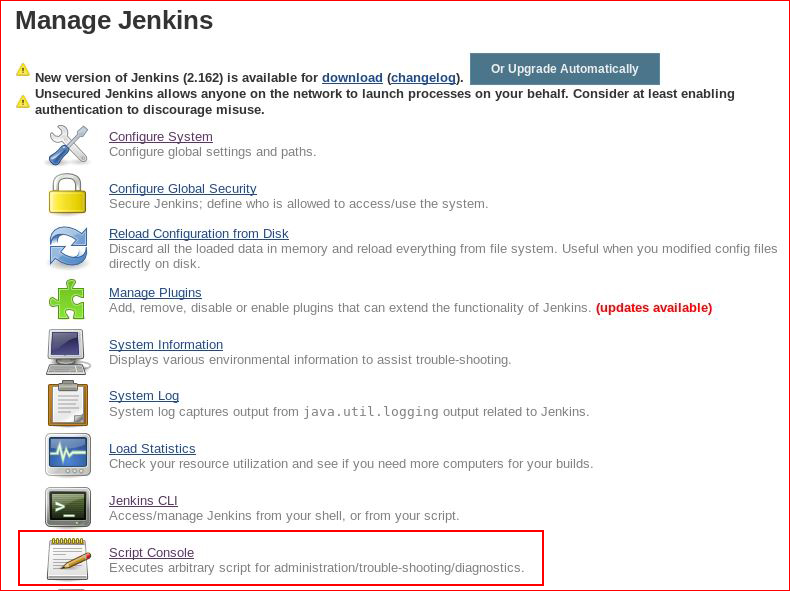Open the Jenkins CLI link
The width and height of the screenshot is (790, 591).
coord(143,500)
